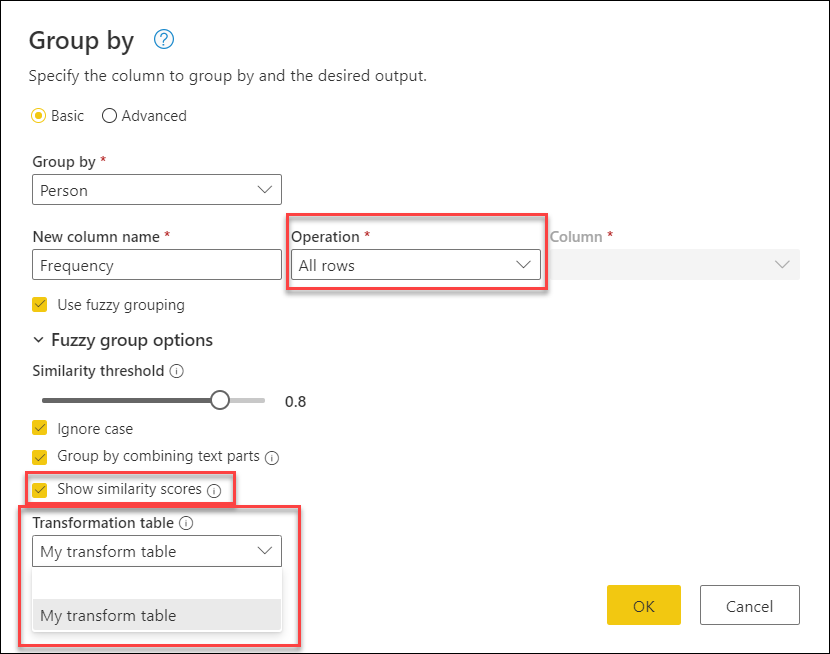View info tooltip for Show similarity scores

[x=214, y=491]
